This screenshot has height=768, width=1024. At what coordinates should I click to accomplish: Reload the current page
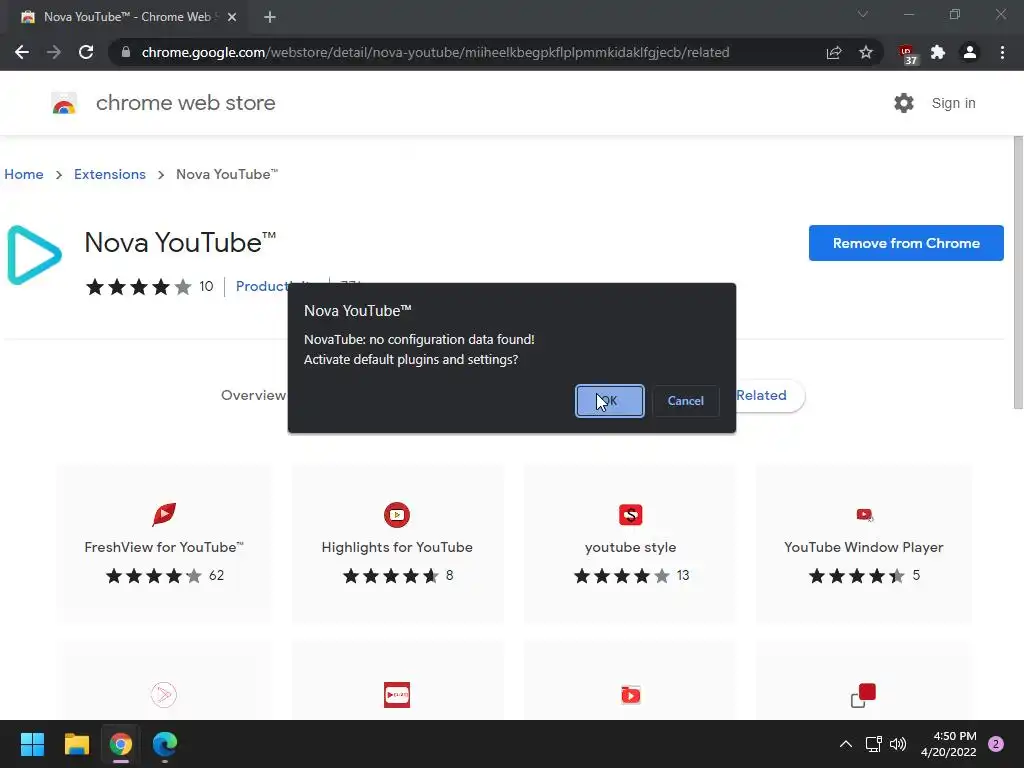(x=86, y=52)
